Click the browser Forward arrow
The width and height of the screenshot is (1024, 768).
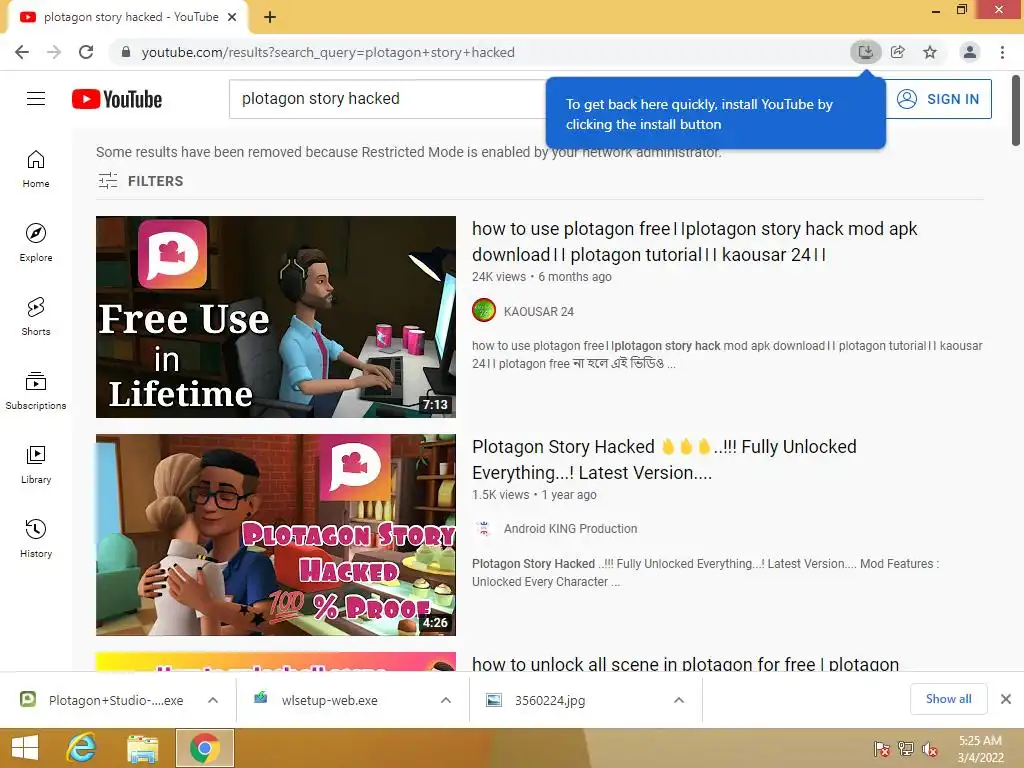pyautogui.click(x=54, y=52)
